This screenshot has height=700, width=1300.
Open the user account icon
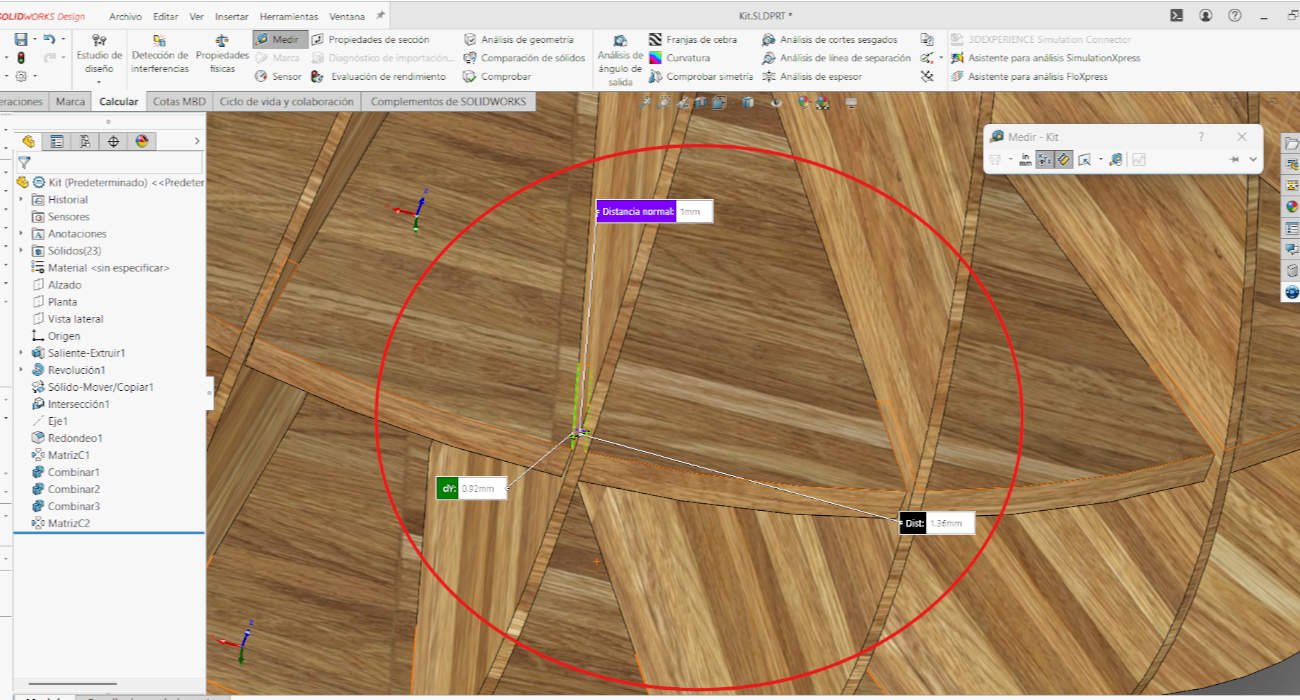(x=1206, y=15)
